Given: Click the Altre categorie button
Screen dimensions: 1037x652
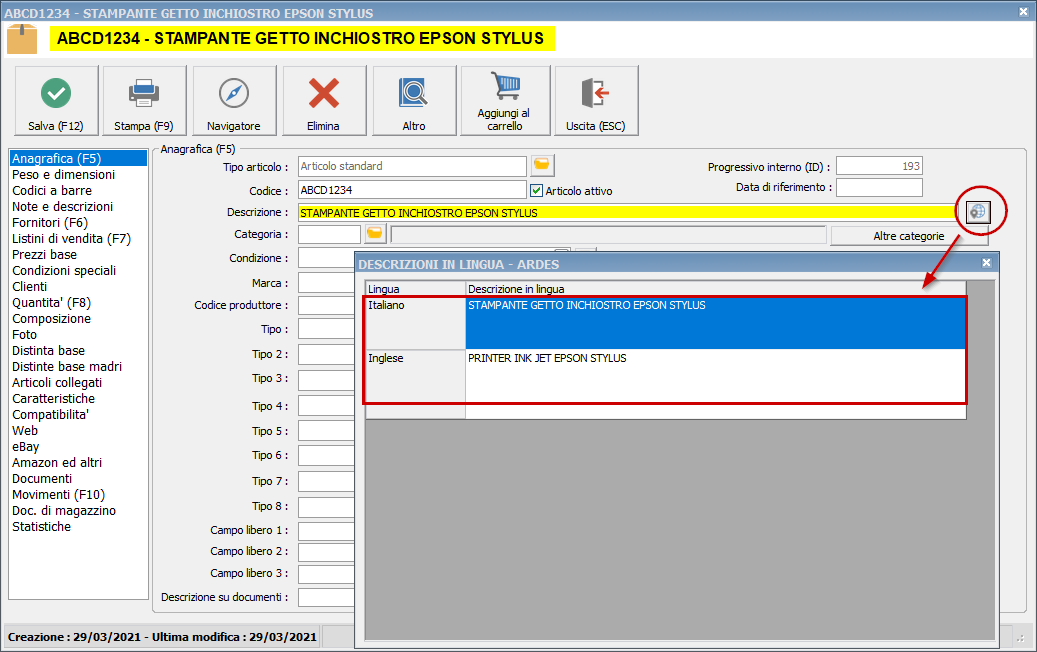Looking at the screenshot, I should click(909, 236).
